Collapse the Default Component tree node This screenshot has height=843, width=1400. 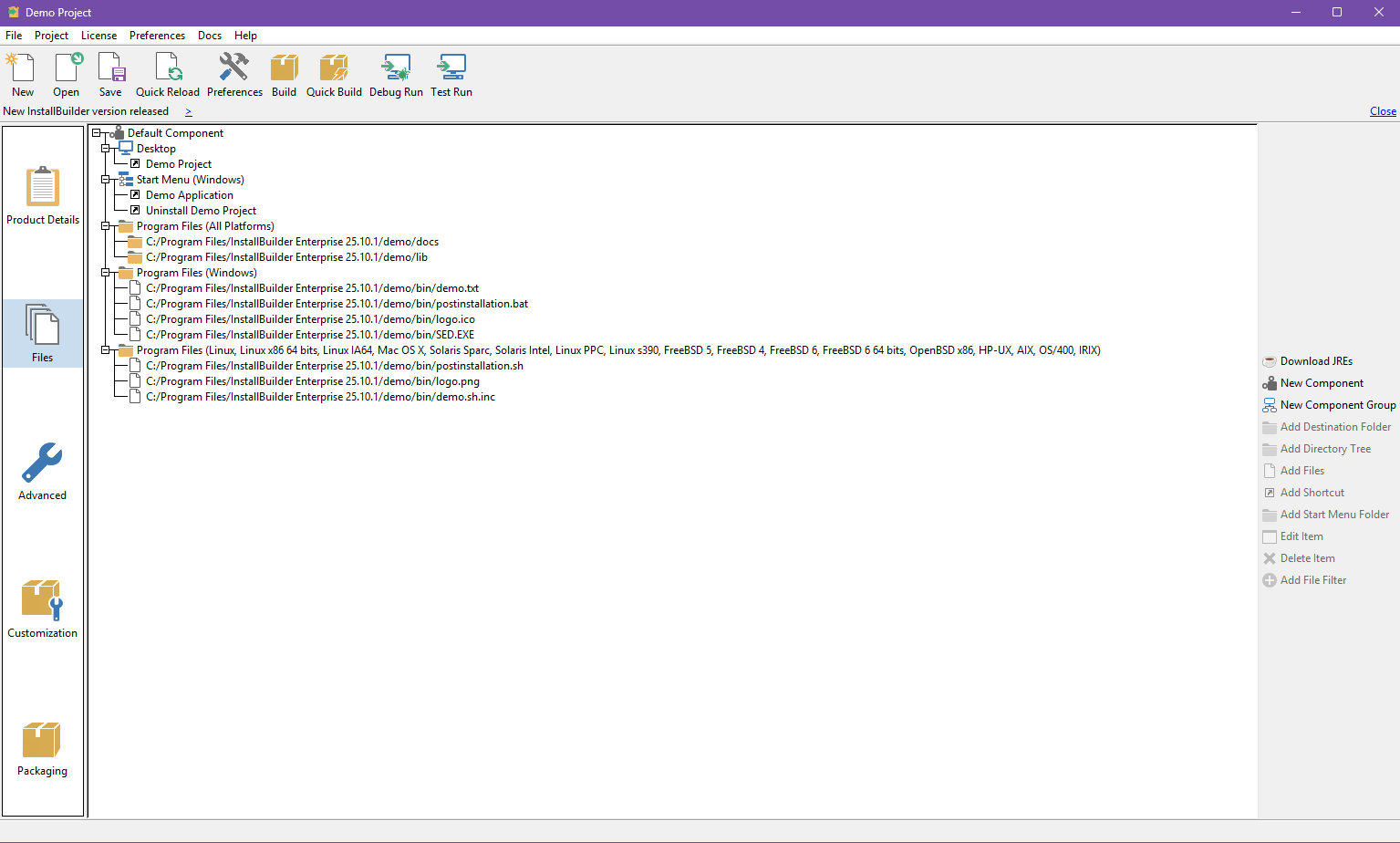(x=96, y=133)
